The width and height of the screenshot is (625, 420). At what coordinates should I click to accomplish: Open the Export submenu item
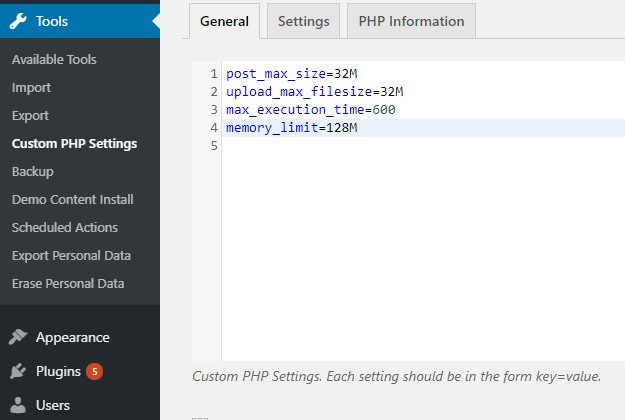[30, 116]
